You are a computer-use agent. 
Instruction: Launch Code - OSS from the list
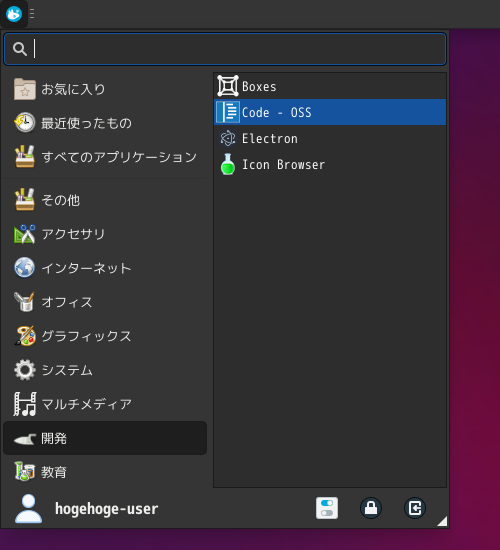coord(330,112)
